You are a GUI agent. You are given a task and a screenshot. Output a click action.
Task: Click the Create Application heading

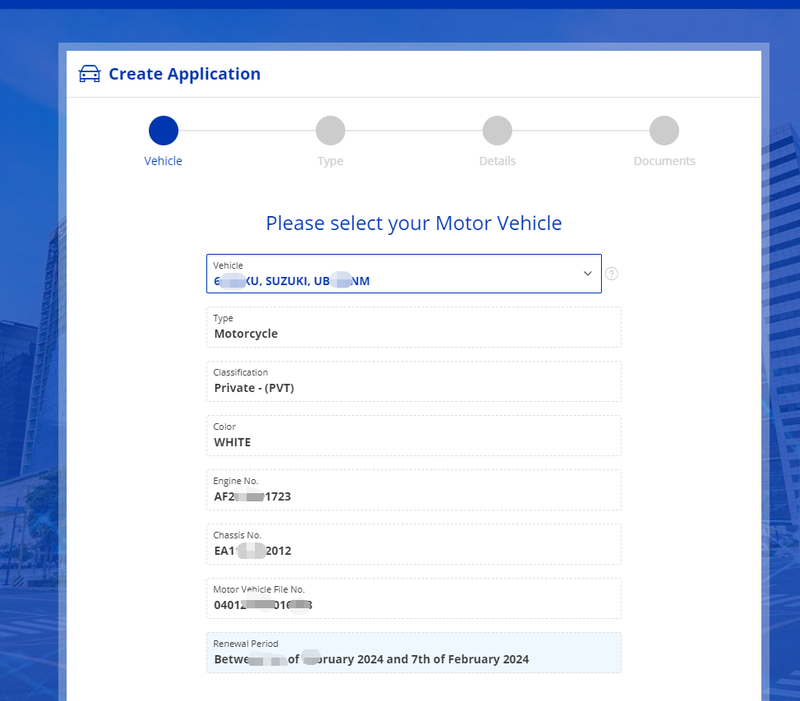pos(185,74)
